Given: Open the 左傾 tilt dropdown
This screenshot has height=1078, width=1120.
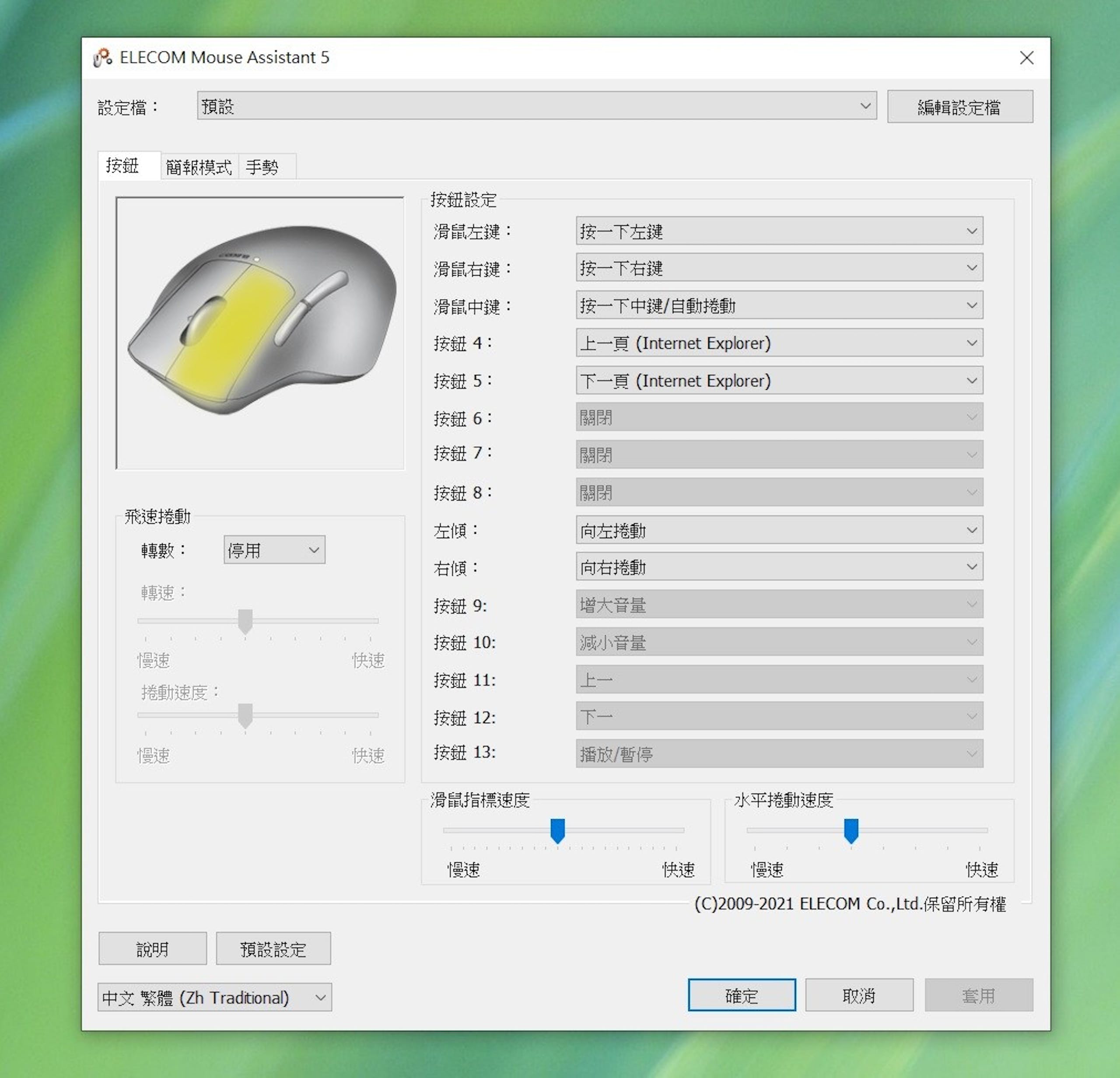Looking at the screenshot, I should click(779, 531).
